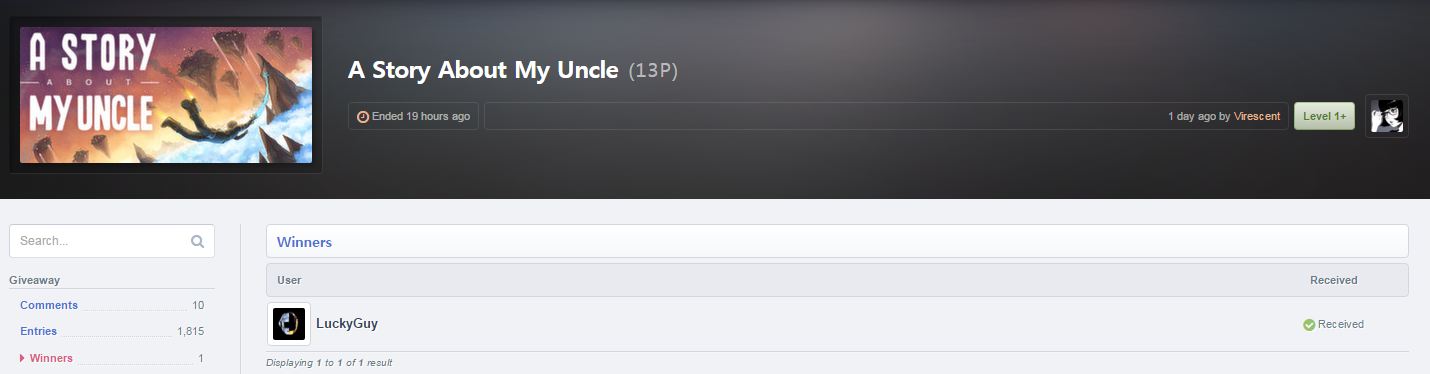Focus the Search... input field
The height and width of the screenshot is (374, 1430).
pyautogui.click(x=112, y=241)
